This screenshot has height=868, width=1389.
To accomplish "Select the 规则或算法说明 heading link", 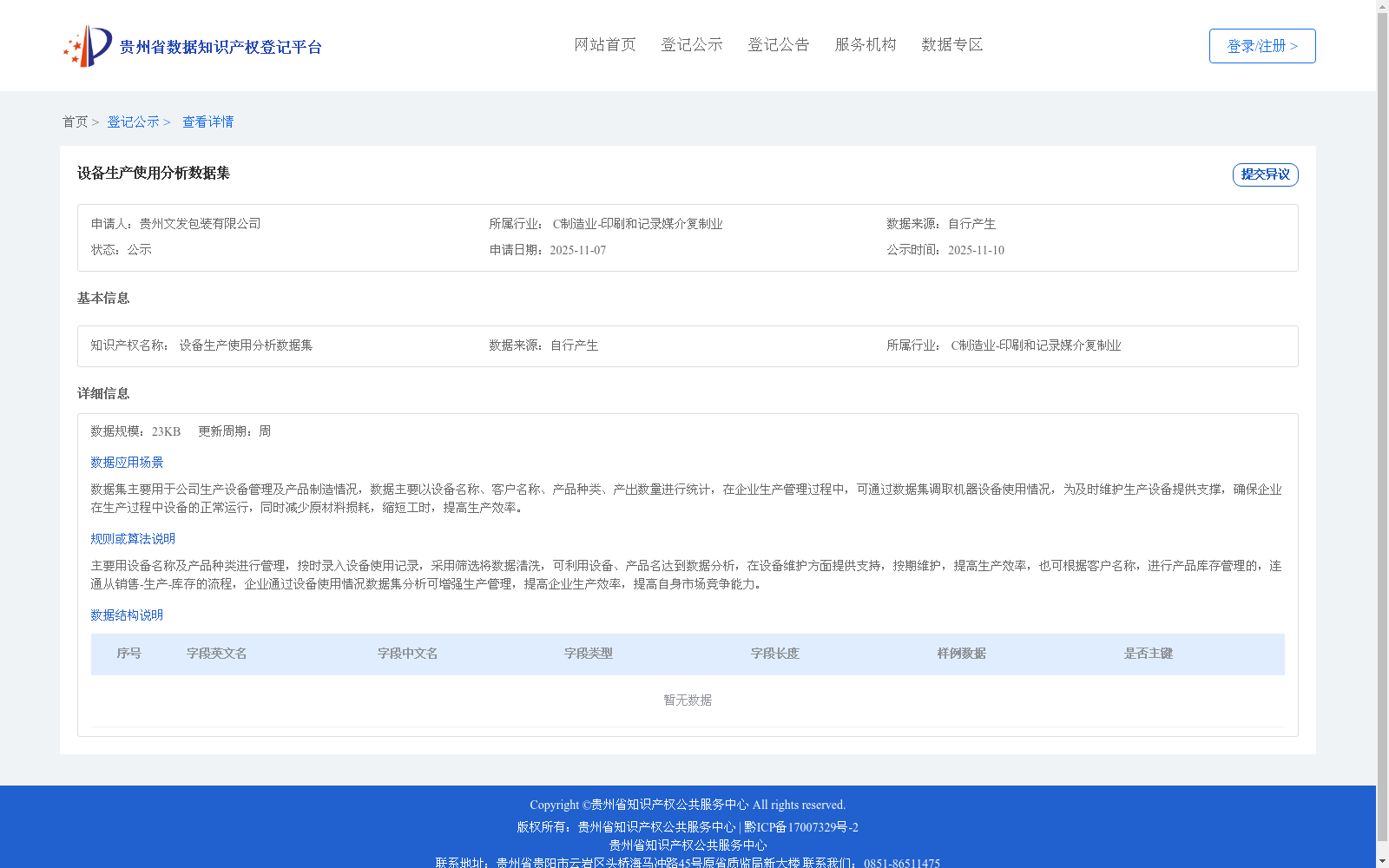I will click(x=132, y=538).
